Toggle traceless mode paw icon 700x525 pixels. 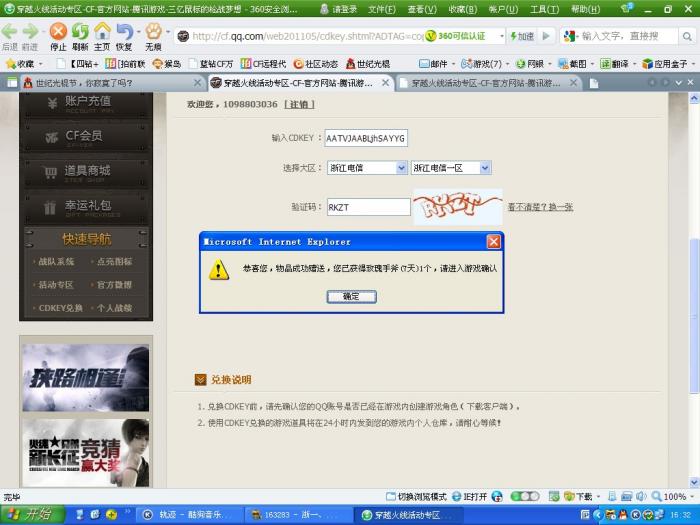click(x=153, y=31)
